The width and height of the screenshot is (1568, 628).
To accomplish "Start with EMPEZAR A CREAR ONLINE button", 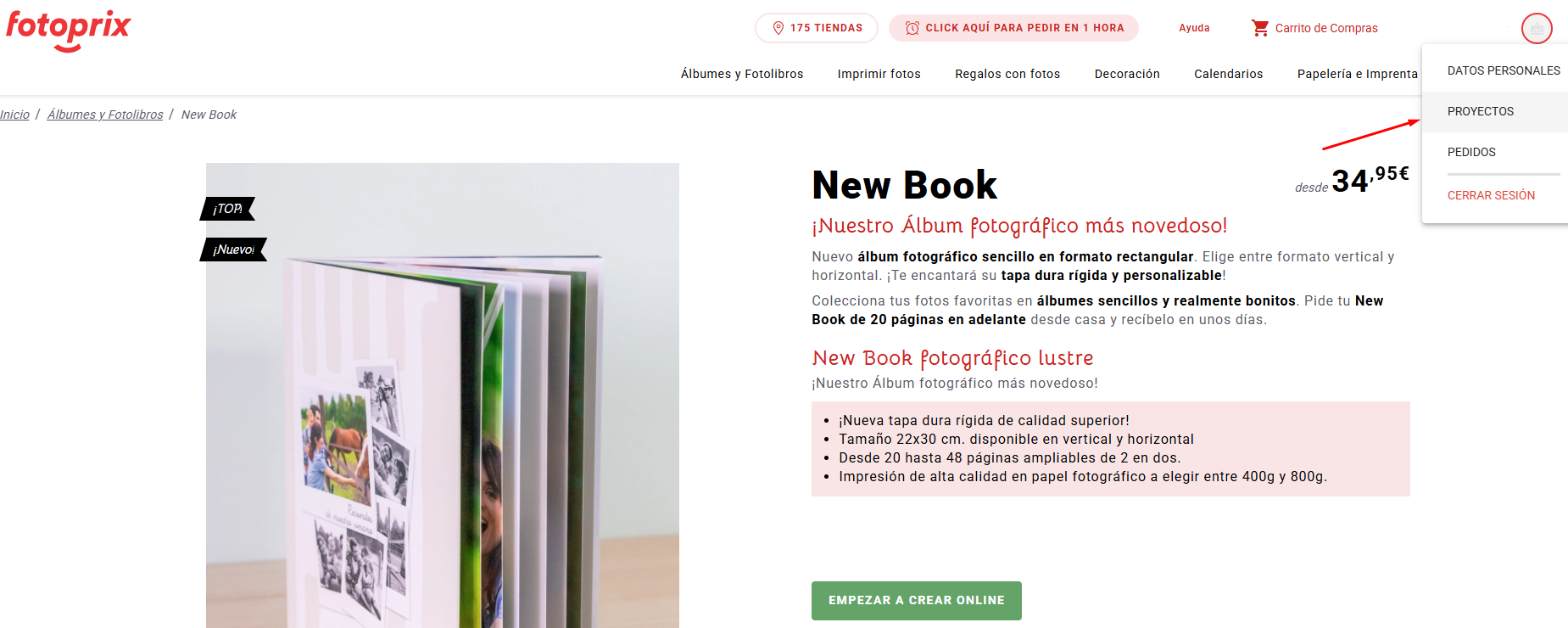I will click(917, 601).
